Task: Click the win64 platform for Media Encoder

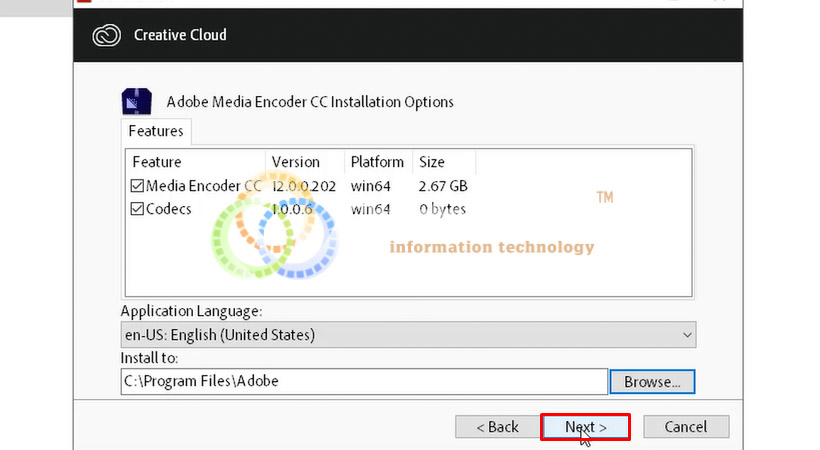Action: [371, 186]
